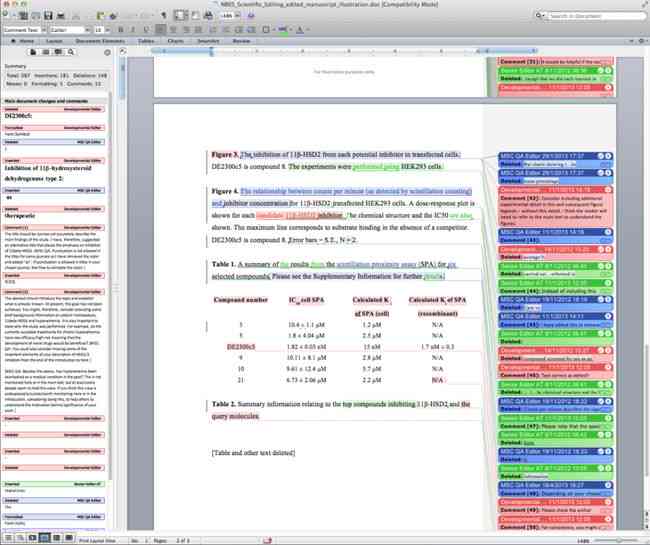Switch to Notebook Layout view icon

click(57, 538)
